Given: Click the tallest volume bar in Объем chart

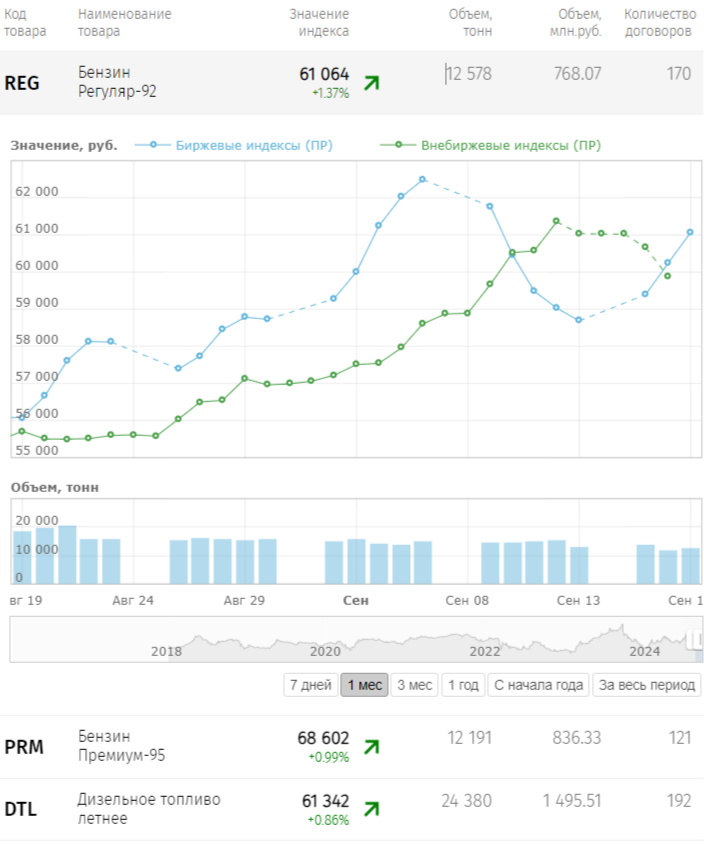Looking at the screenshot, I should click(67, 554).
